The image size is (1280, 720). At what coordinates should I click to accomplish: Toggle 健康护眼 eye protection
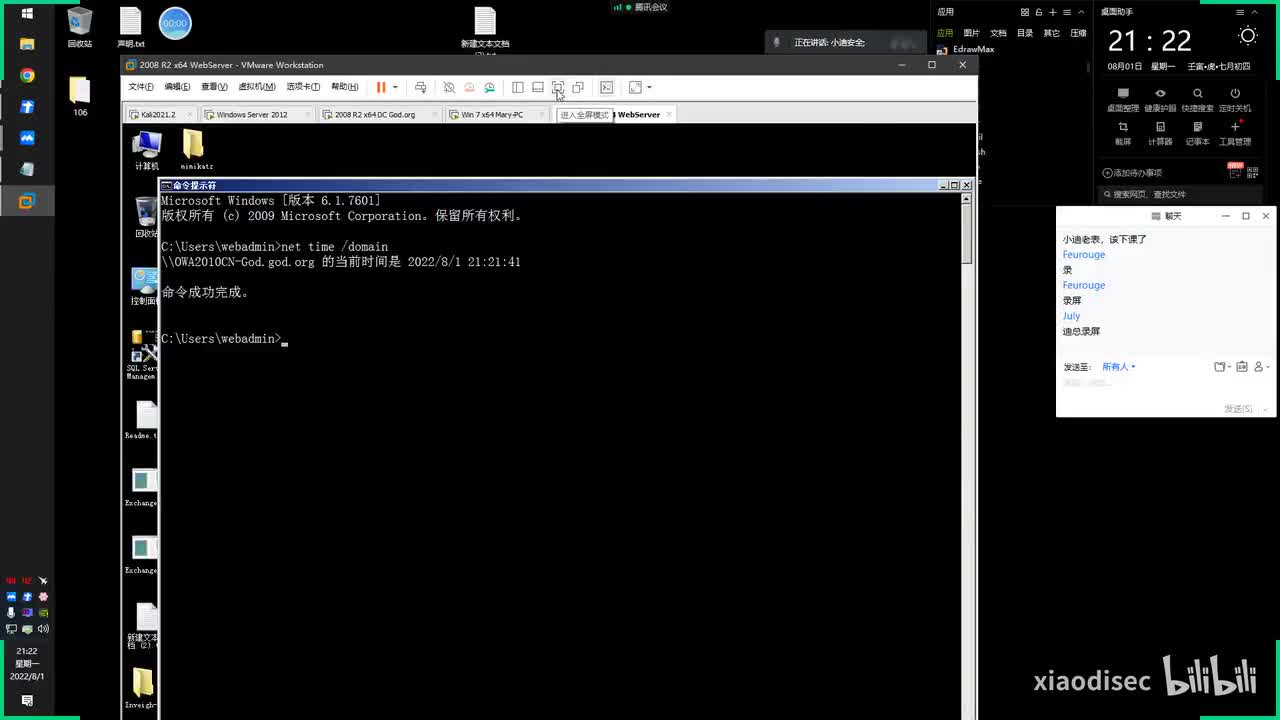[x=1160, y=100]
